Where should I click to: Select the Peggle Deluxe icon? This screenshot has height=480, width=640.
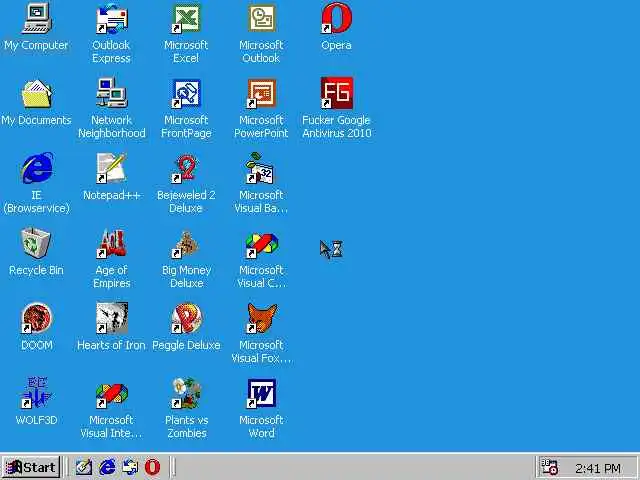tap(186, 318)
